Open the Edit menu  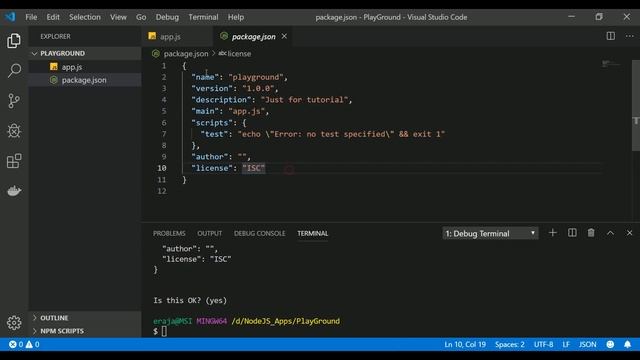53,17
